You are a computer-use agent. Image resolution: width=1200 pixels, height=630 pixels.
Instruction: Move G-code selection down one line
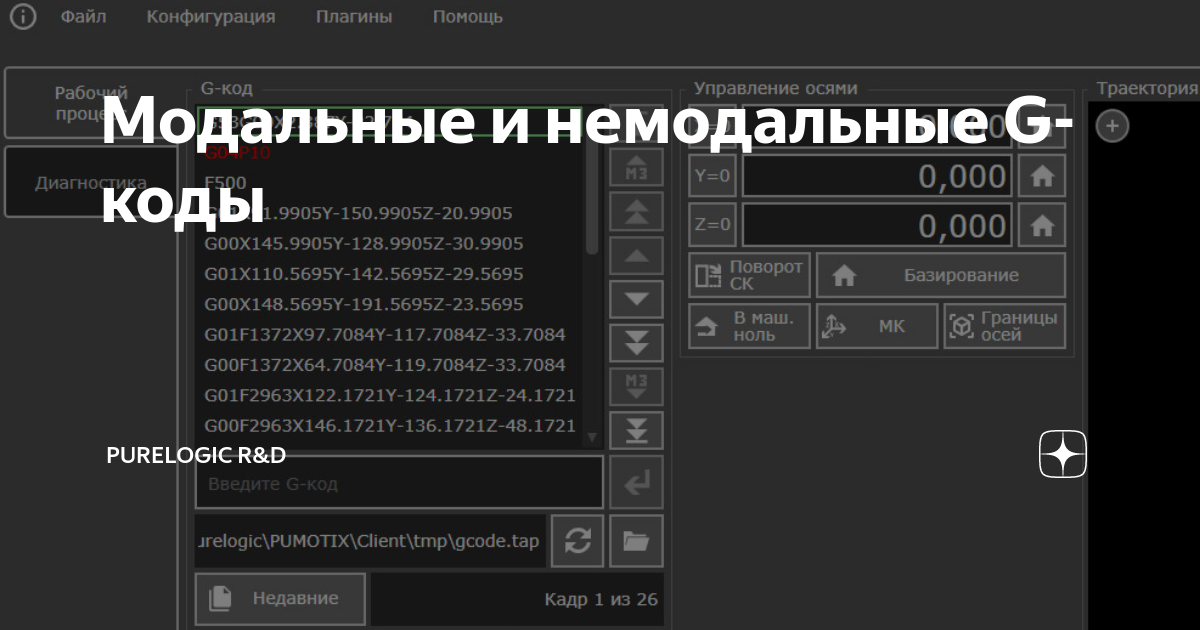(x=637, y=298)
